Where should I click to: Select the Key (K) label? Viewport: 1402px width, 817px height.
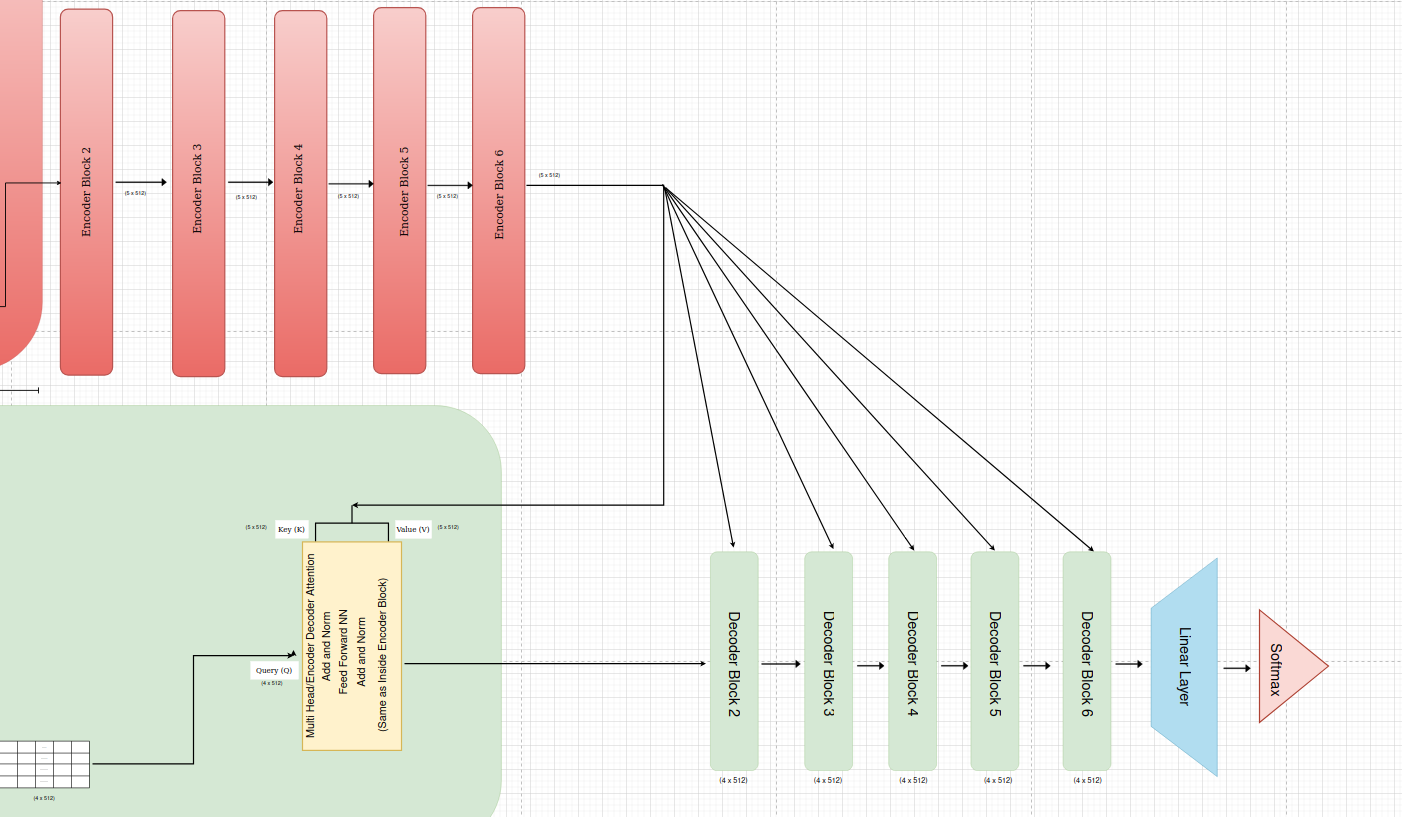point(291,529)
